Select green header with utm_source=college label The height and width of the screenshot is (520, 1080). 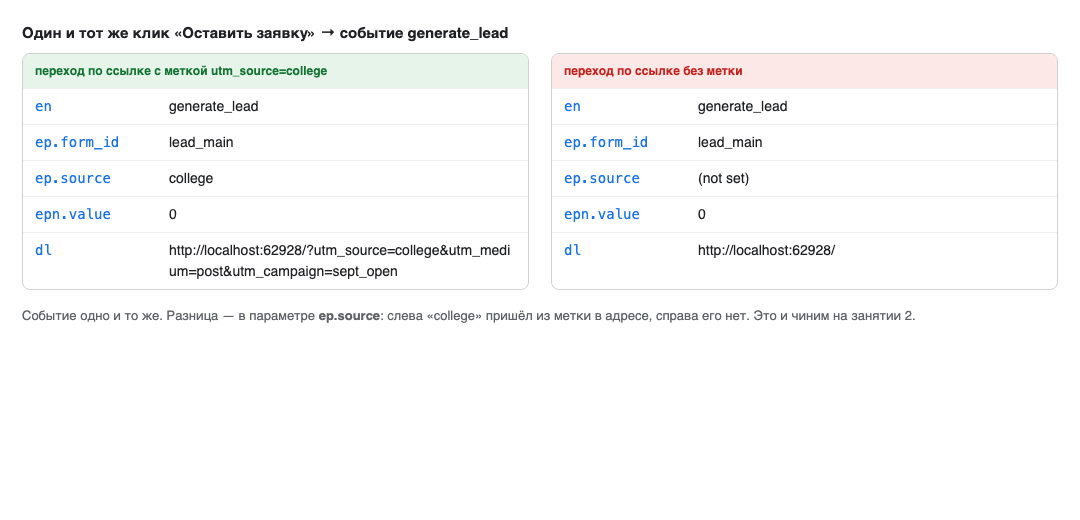(276, 71)
